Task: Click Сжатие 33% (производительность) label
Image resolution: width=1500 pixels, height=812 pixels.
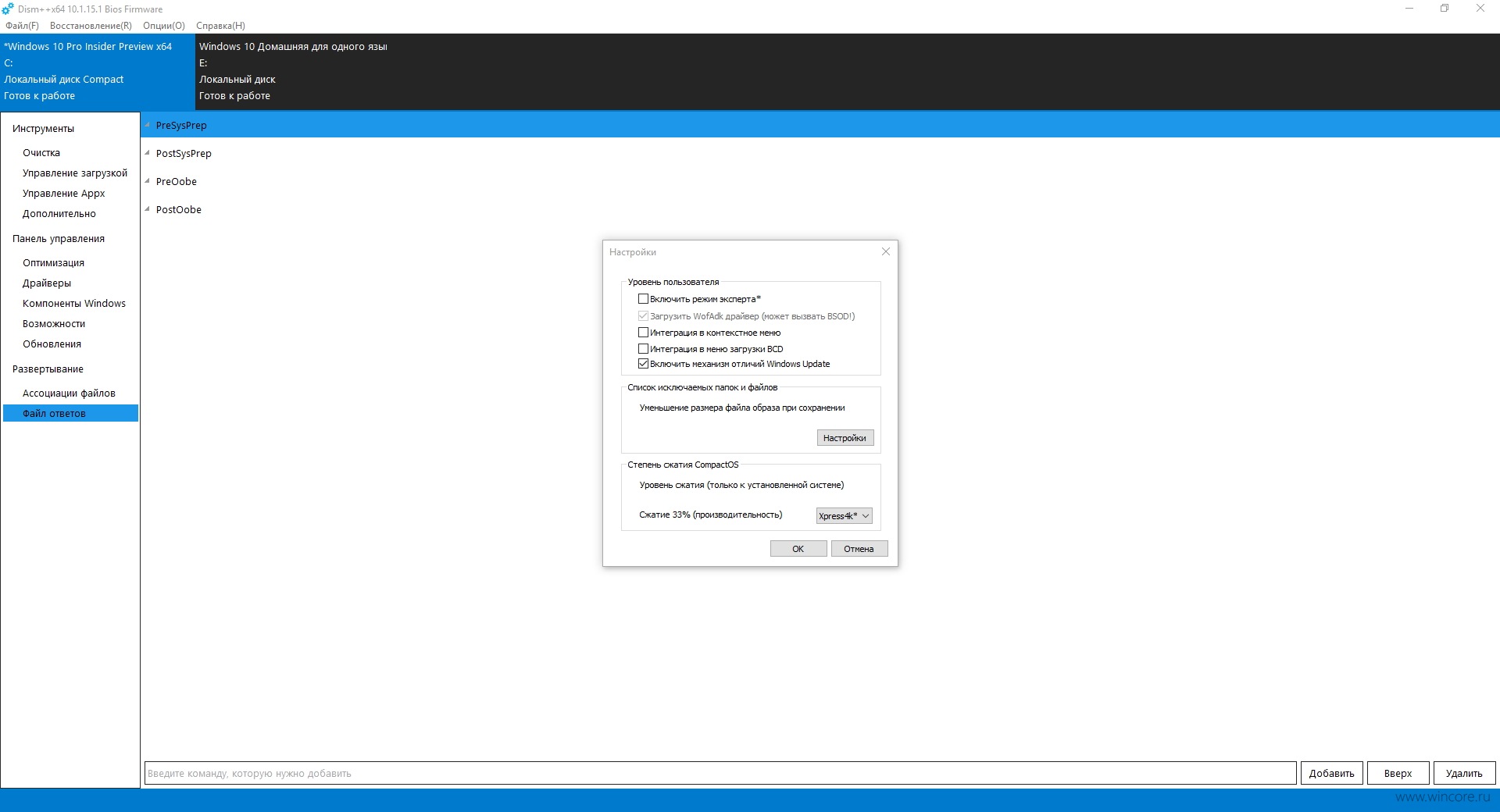Action: (711, 515)
